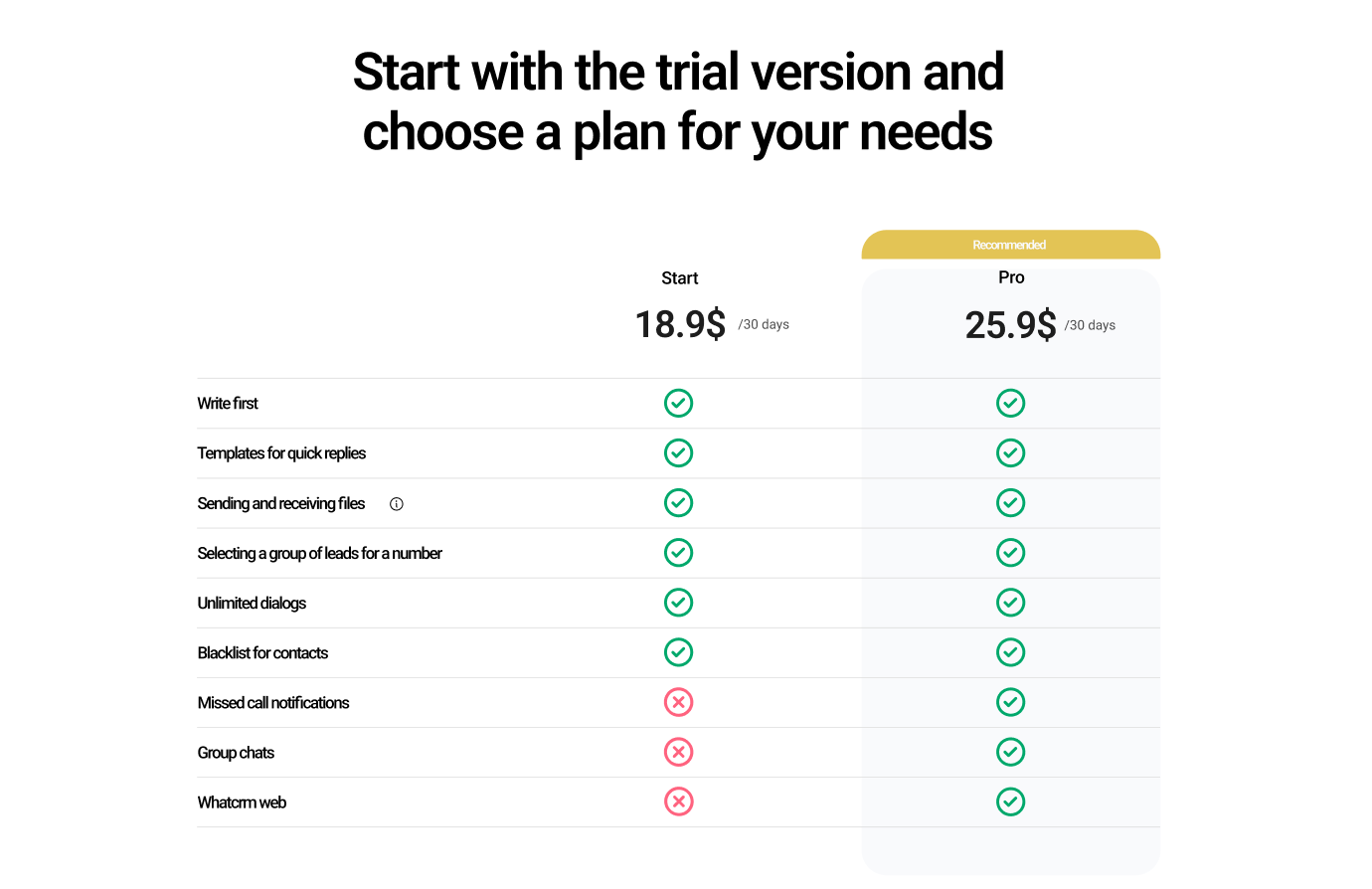The width and height of the screenshot is (1372, 889).
Task: Select the Pro plan heading
Action: (x=1011, y=277)
